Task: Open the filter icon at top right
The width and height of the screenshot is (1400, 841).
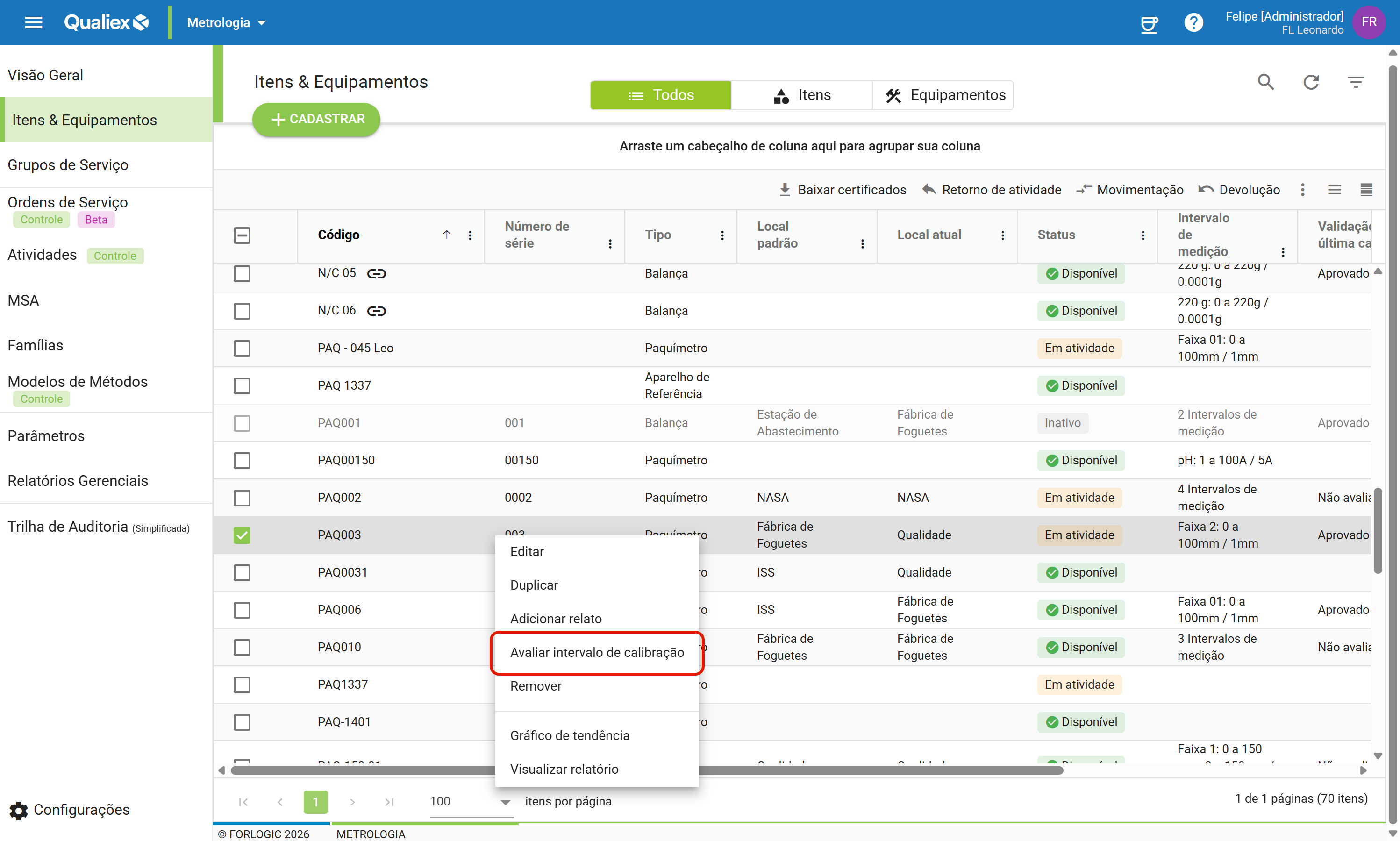Action: (x=1356, y=82)
